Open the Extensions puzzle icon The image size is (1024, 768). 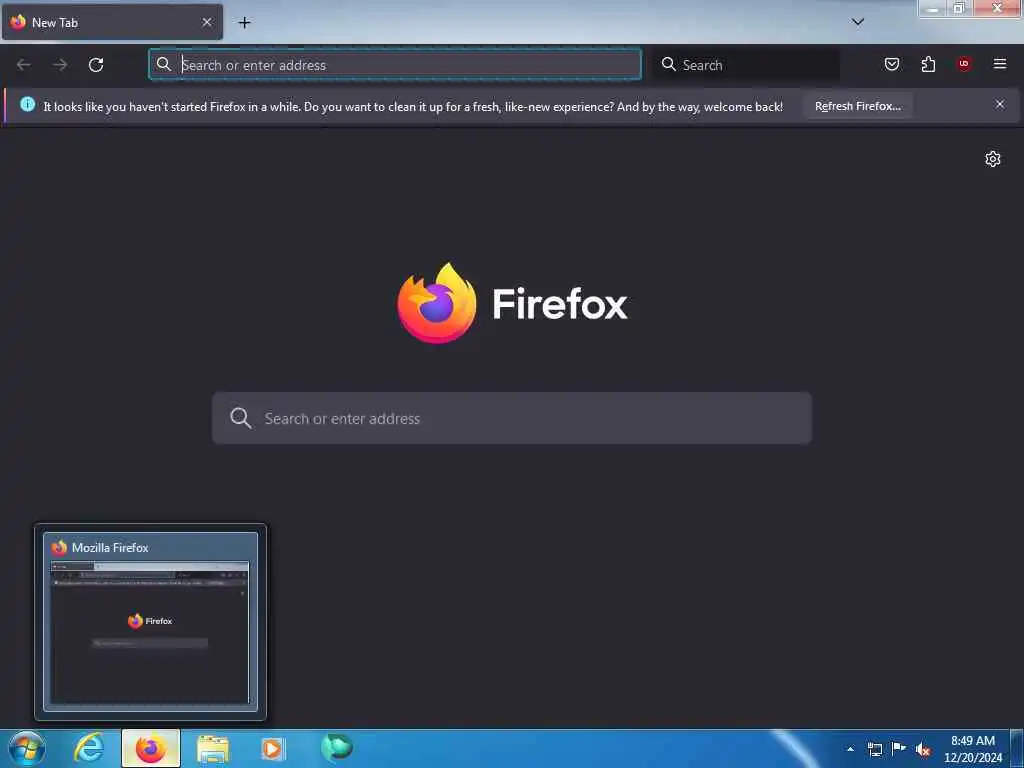(928, 64)
